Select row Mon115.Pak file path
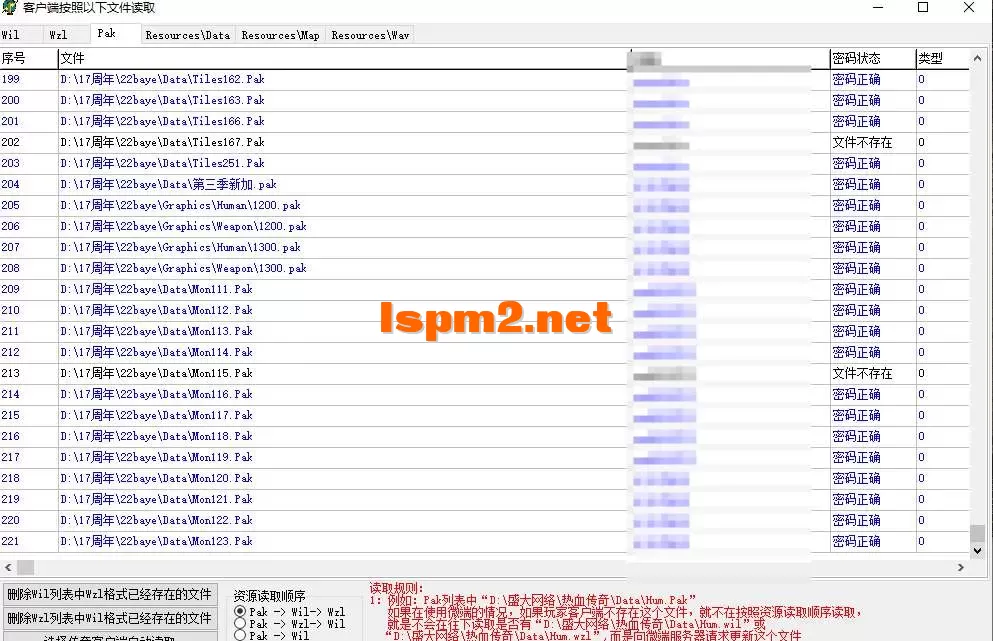 [156, 373]
